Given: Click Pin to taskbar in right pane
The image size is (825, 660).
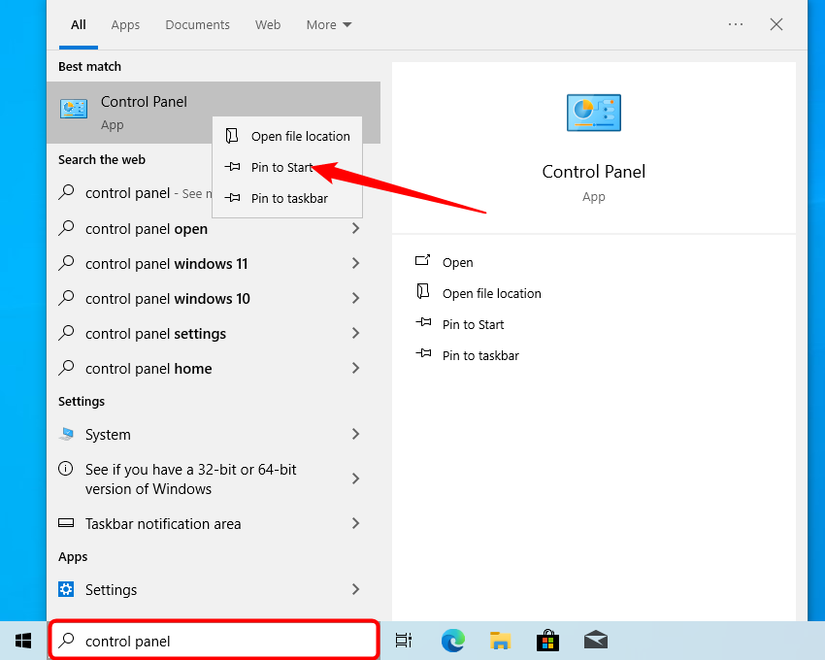Looking at the screenshot, I should pyautogui.click(x=480, y=355).
